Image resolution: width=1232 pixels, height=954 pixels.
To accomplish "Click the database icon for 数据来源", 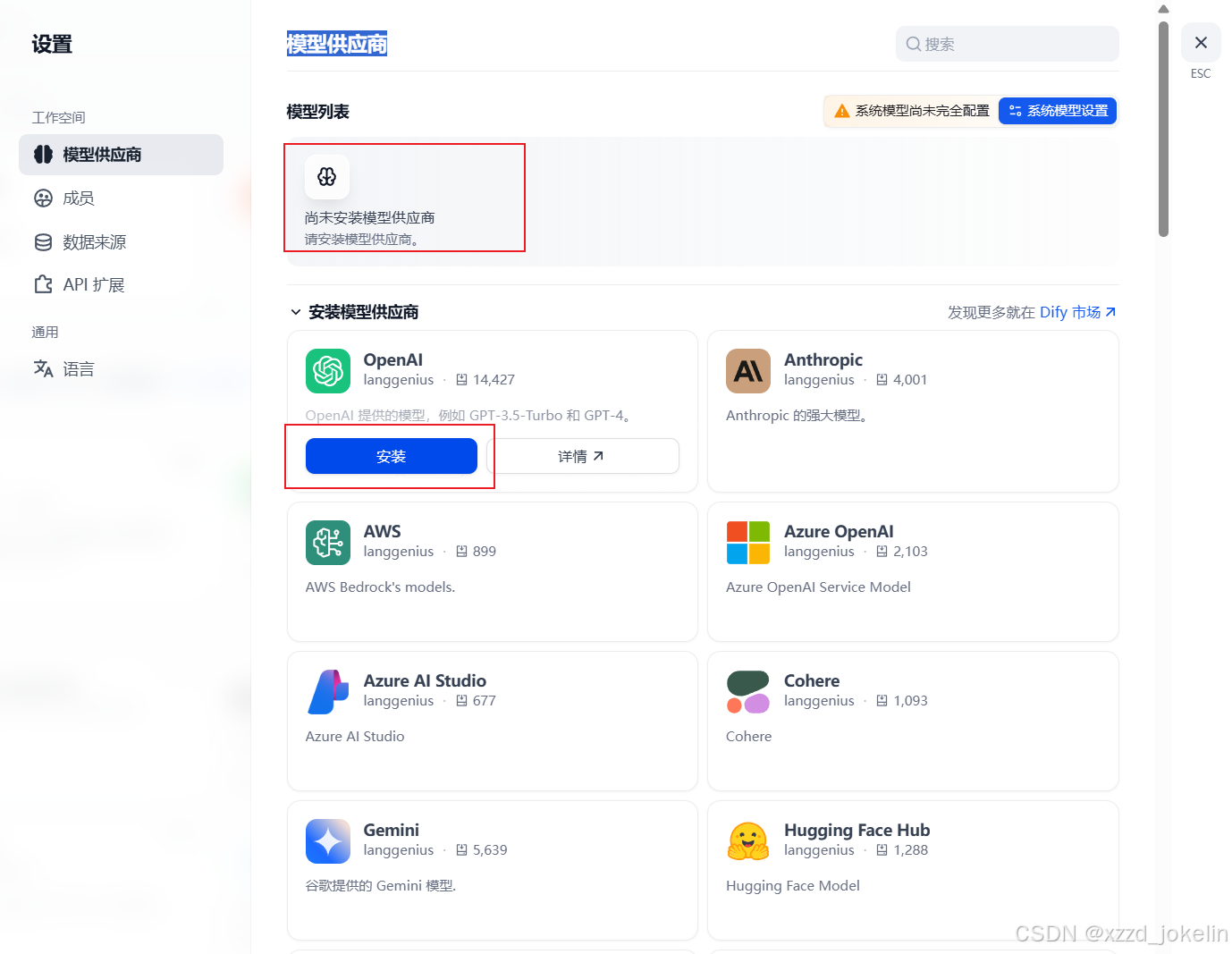I will (43, 242).
